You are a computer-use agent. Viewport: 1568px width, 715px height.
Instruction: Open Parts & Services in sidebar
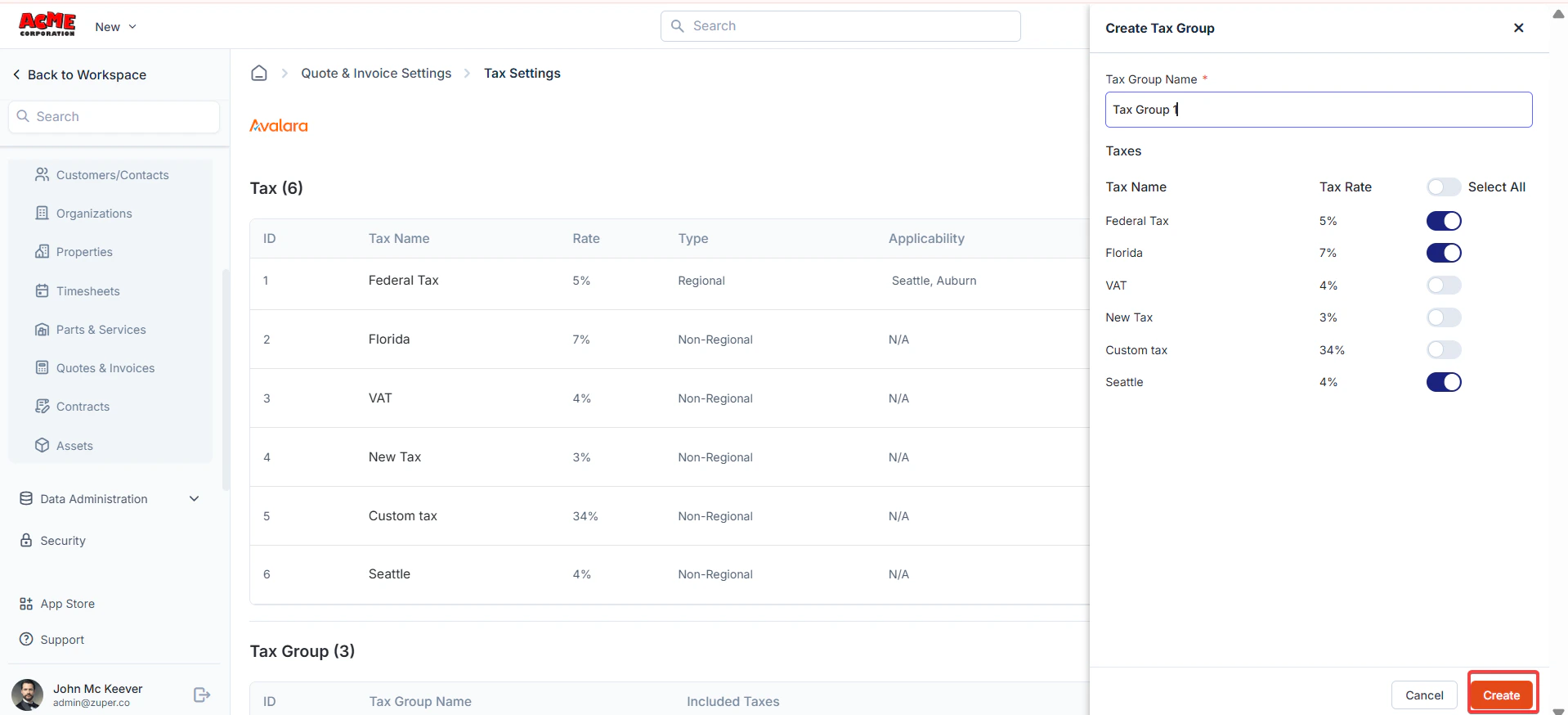tap(101, 330)
